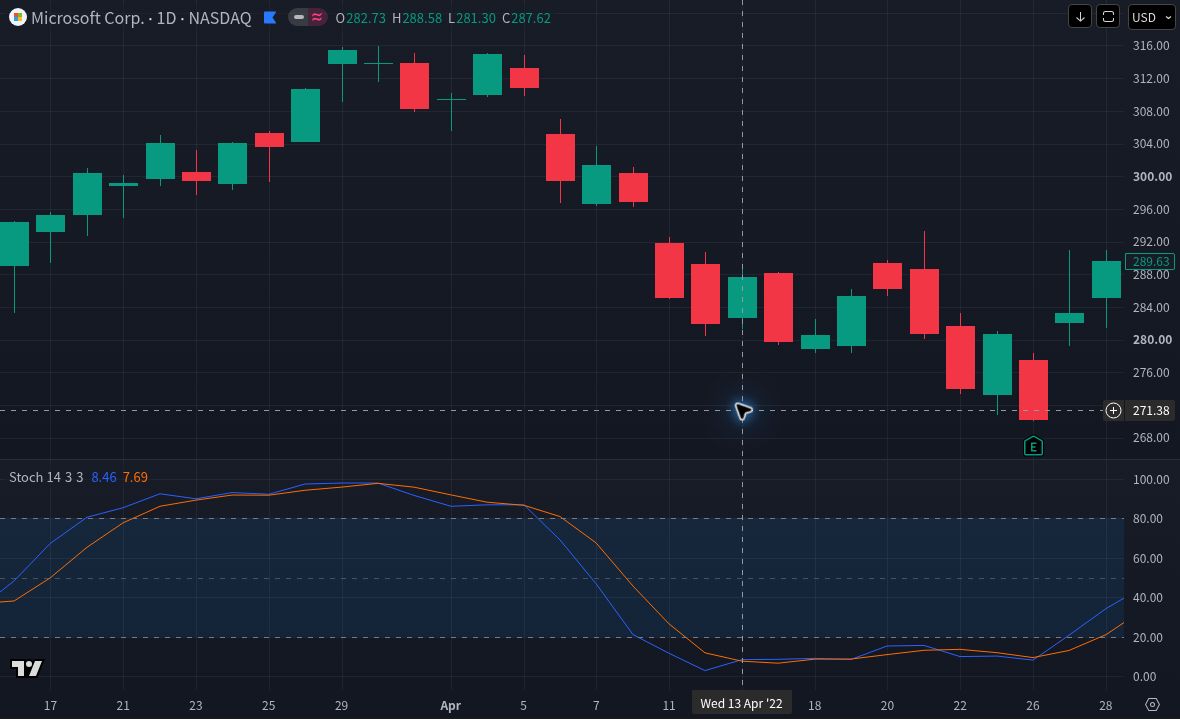This screenshot has width=1180, height=719.
Task: Click the 300.00 price axis label
Action: tap(1151, 176)
